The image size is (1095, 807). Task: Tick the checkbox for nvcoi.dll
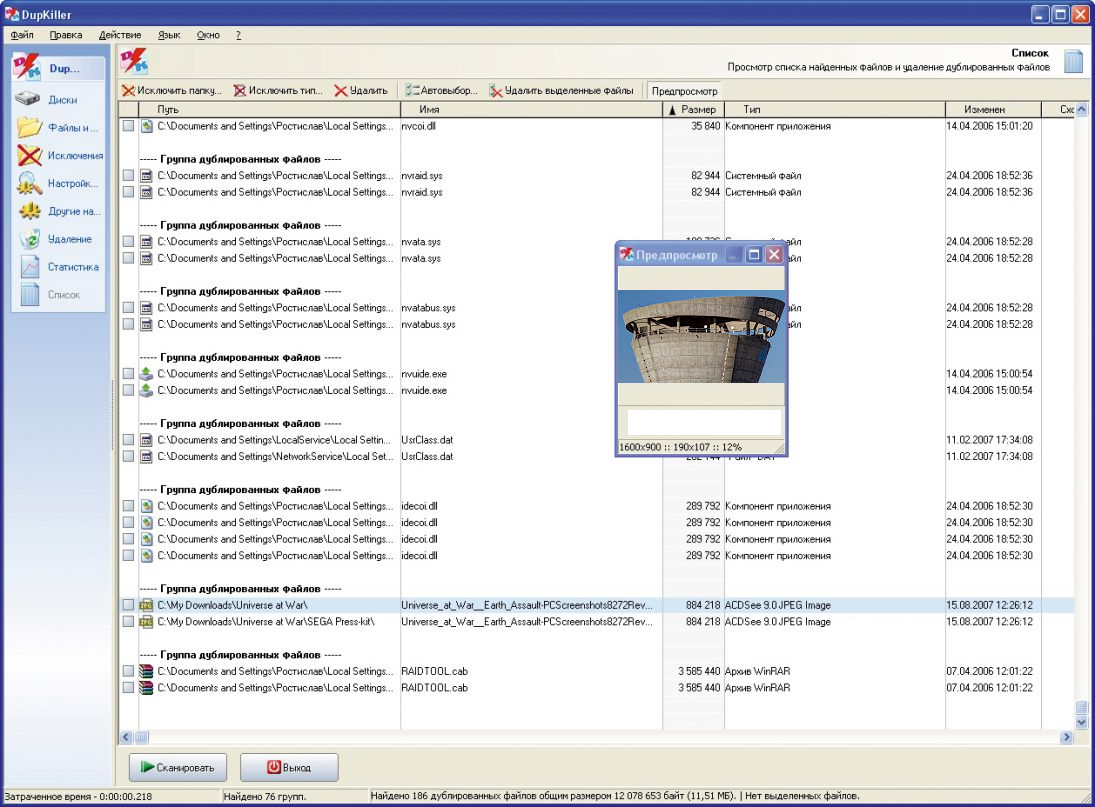coord(128,126)
